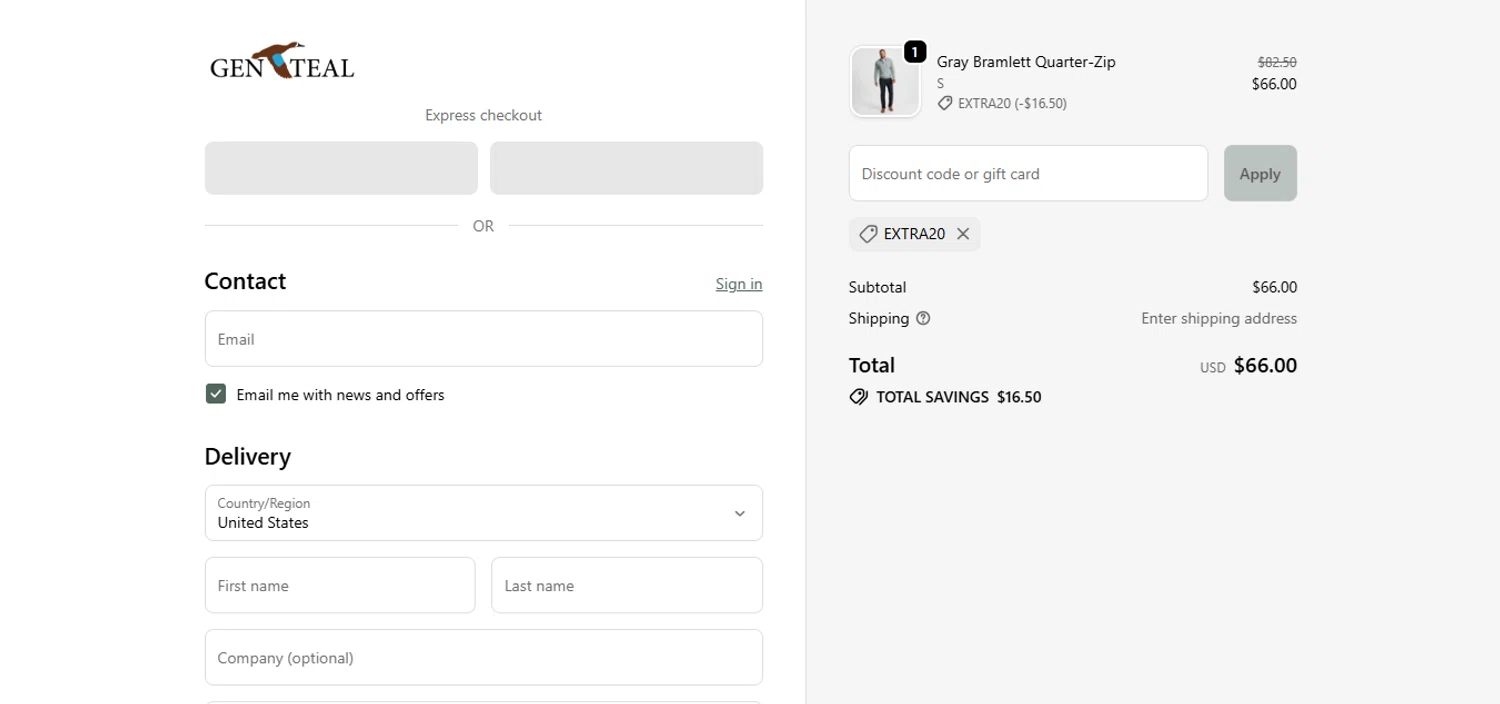This screenshot has height=704, width=1500.
Task: Focus the Company (optional) field
Action: pyautogui.click(x=484, y=657)
